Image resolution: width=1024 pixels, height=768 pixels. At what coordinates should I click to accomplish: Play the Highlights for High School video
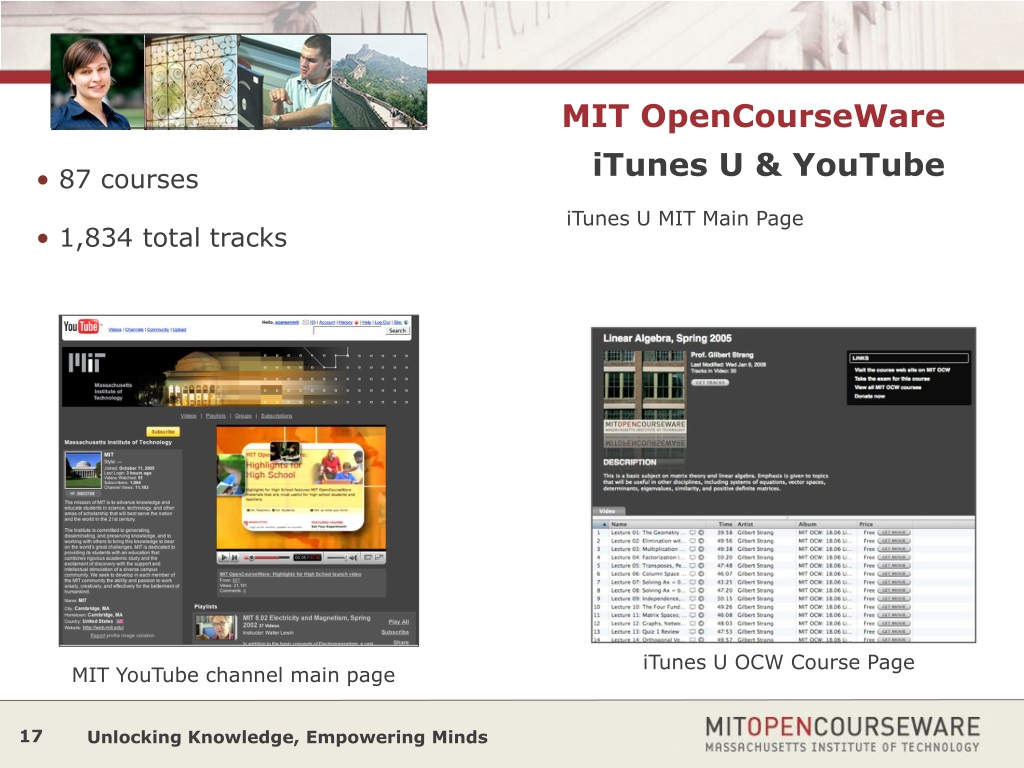click(223, 558)
